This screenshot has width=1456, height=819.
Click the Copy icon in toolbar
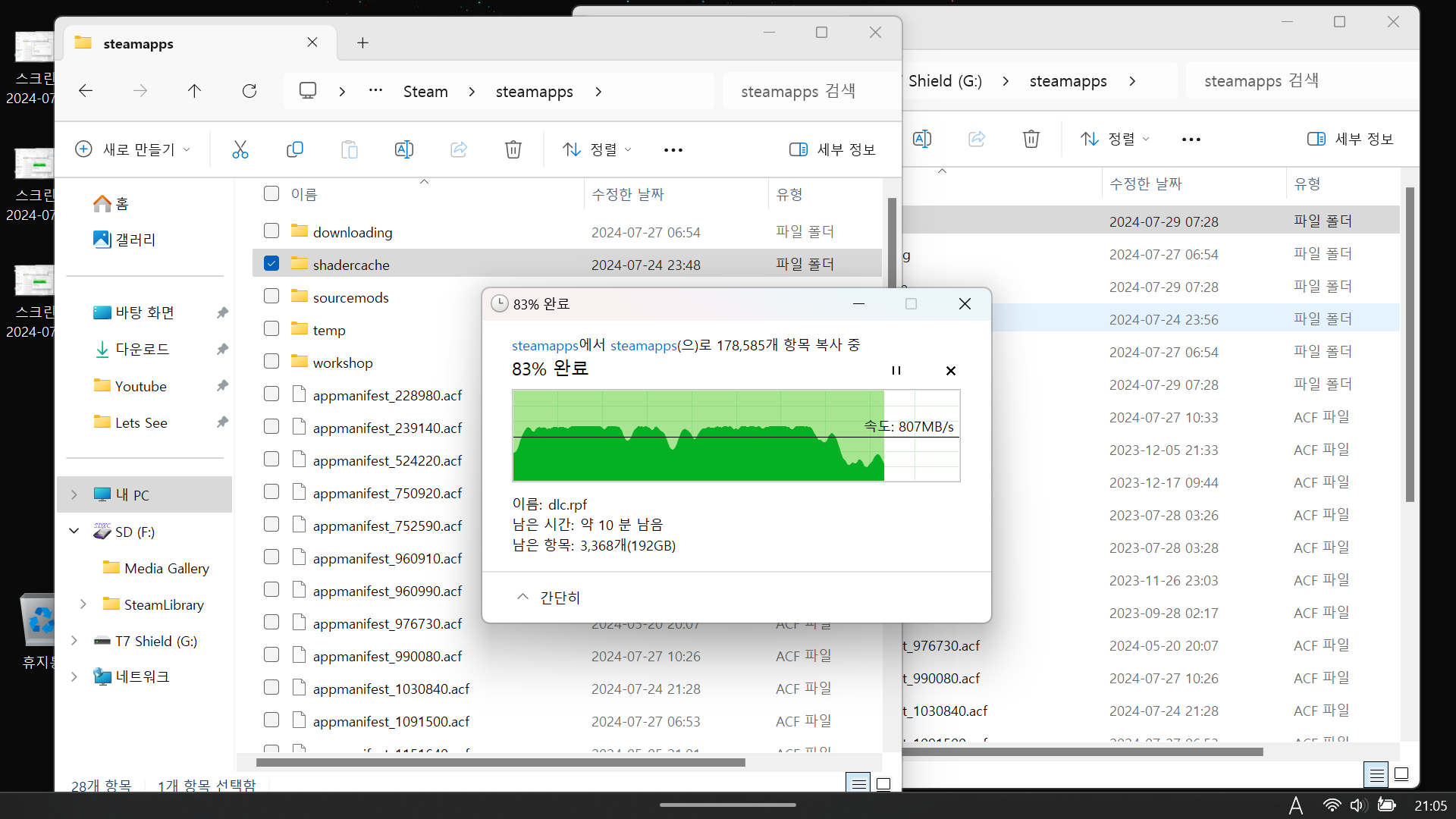[x=294, y=149]
